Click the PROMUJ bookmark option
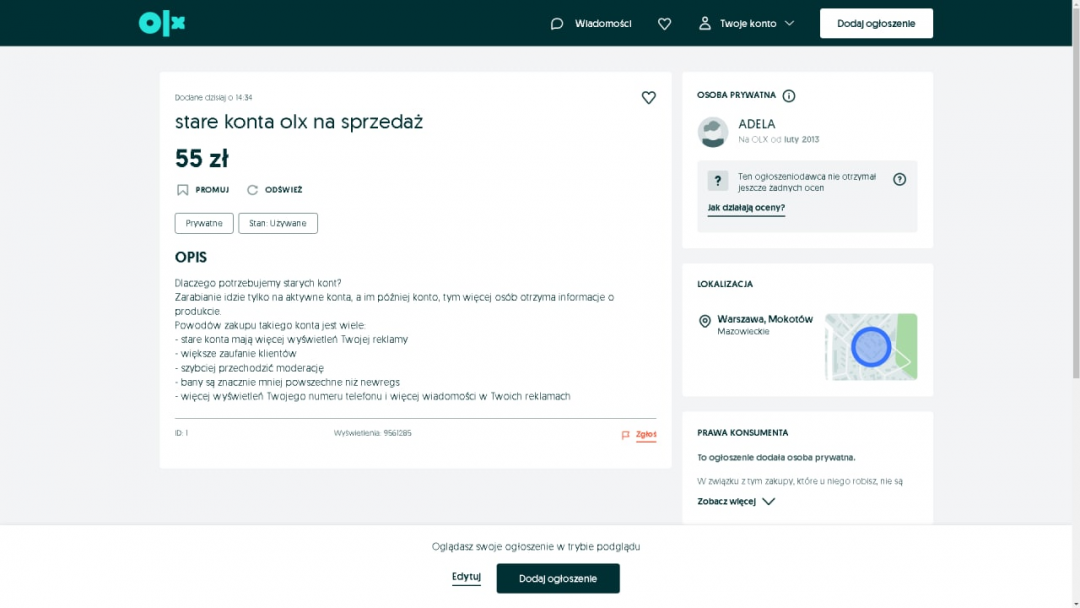 [x=203, y=190]
